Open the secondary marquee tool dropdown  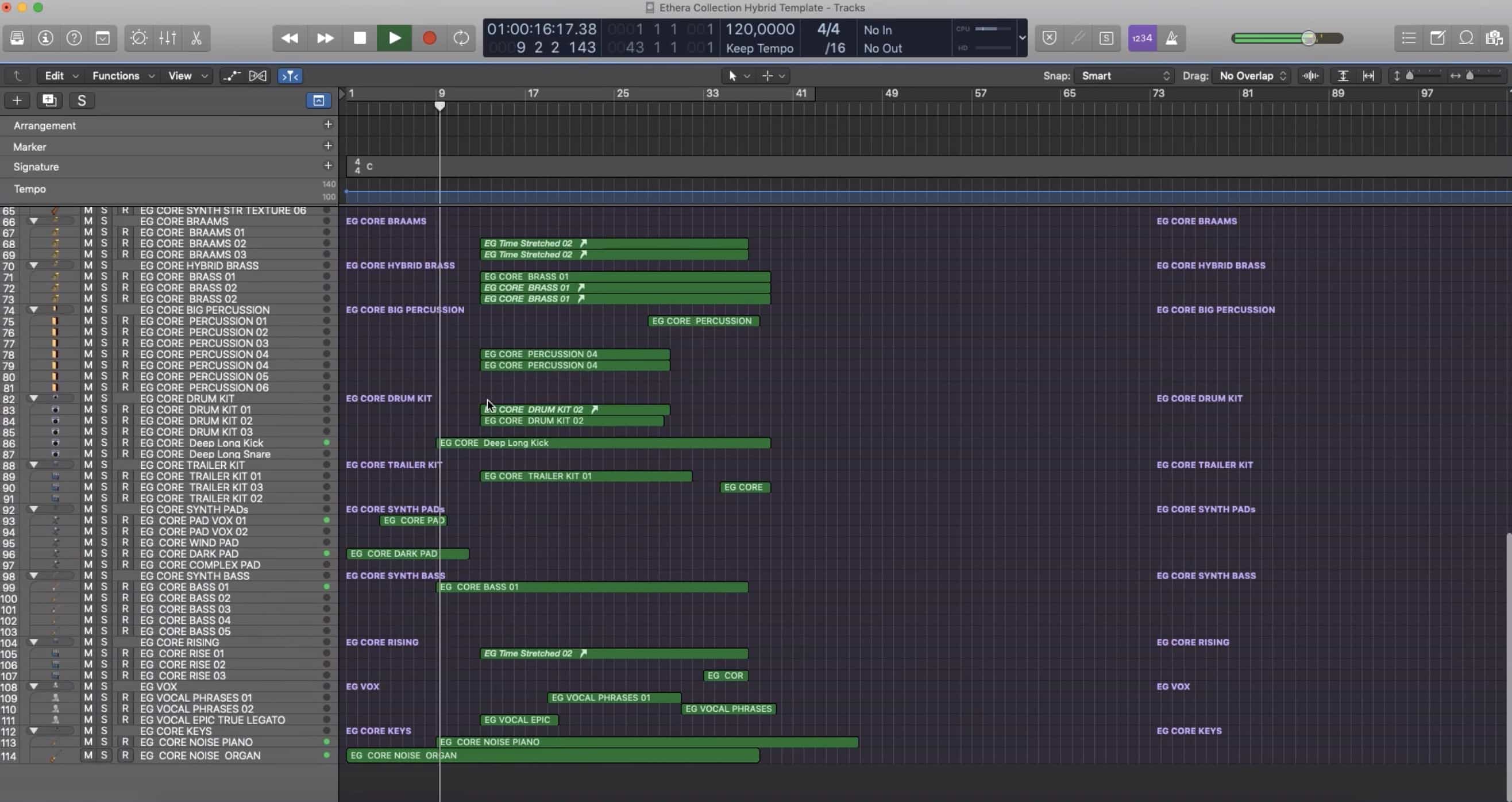773,76
